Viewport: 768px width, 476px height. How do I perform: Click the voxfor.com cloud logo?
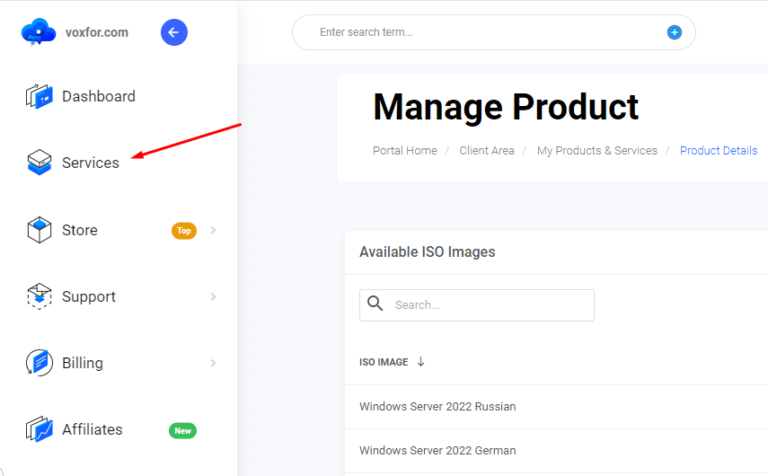(x=39, y=32)
